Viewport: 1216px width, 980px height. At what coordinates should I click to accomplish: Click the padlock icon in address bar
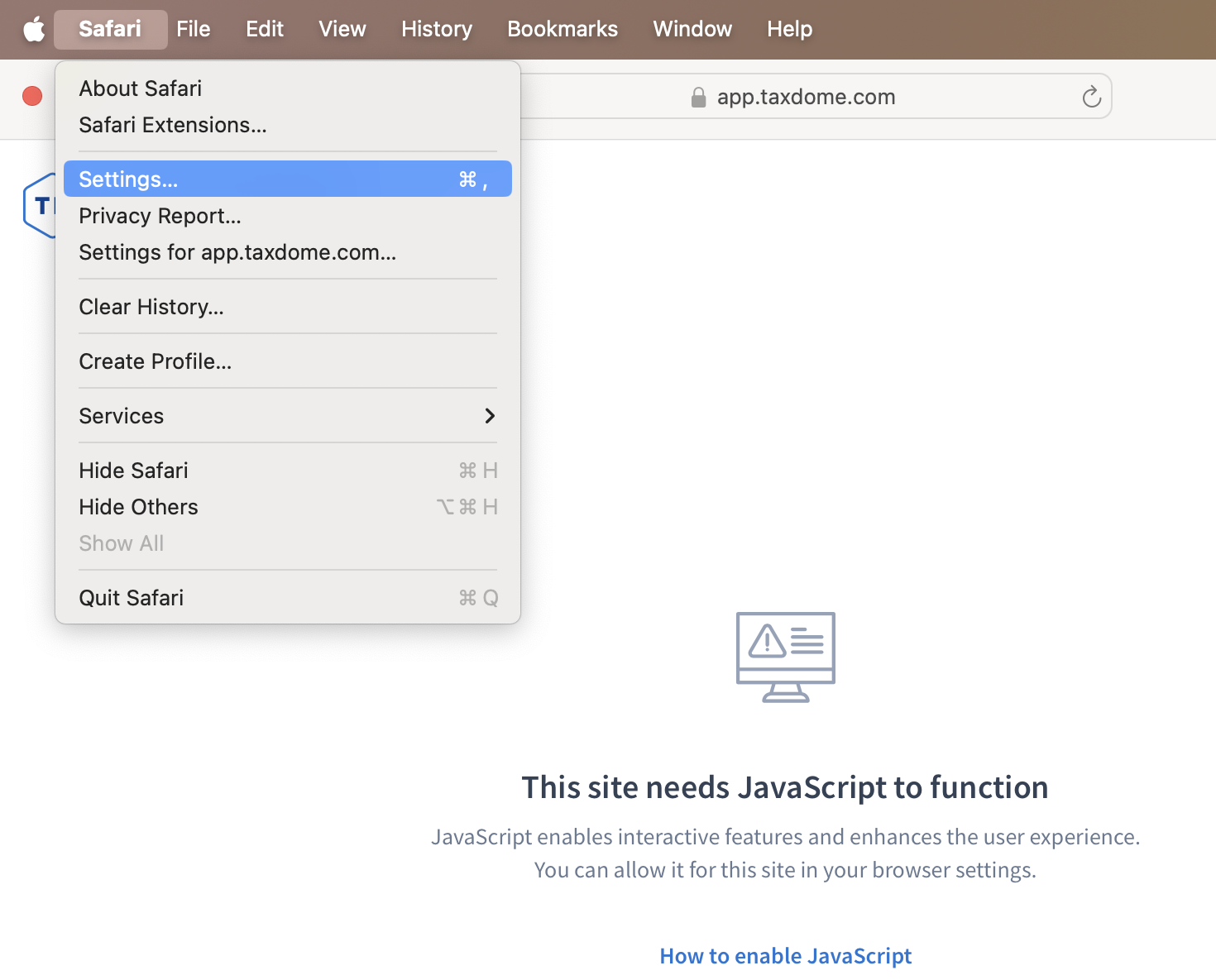pyautogui.click(x=698, y=98)
